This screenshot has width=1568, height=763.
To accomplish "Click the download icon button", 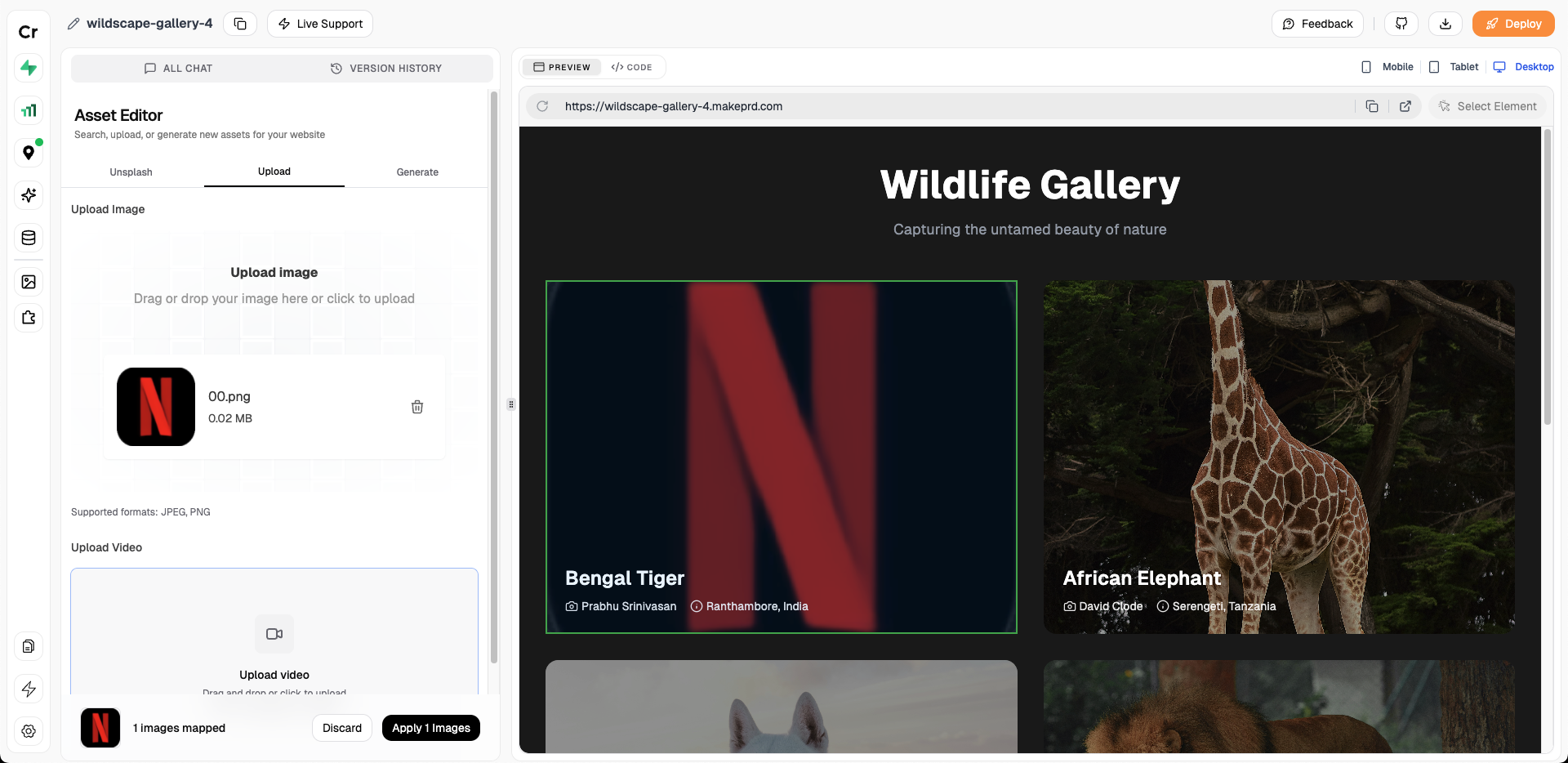I will pyautogui.click(x=1445, y=24).
